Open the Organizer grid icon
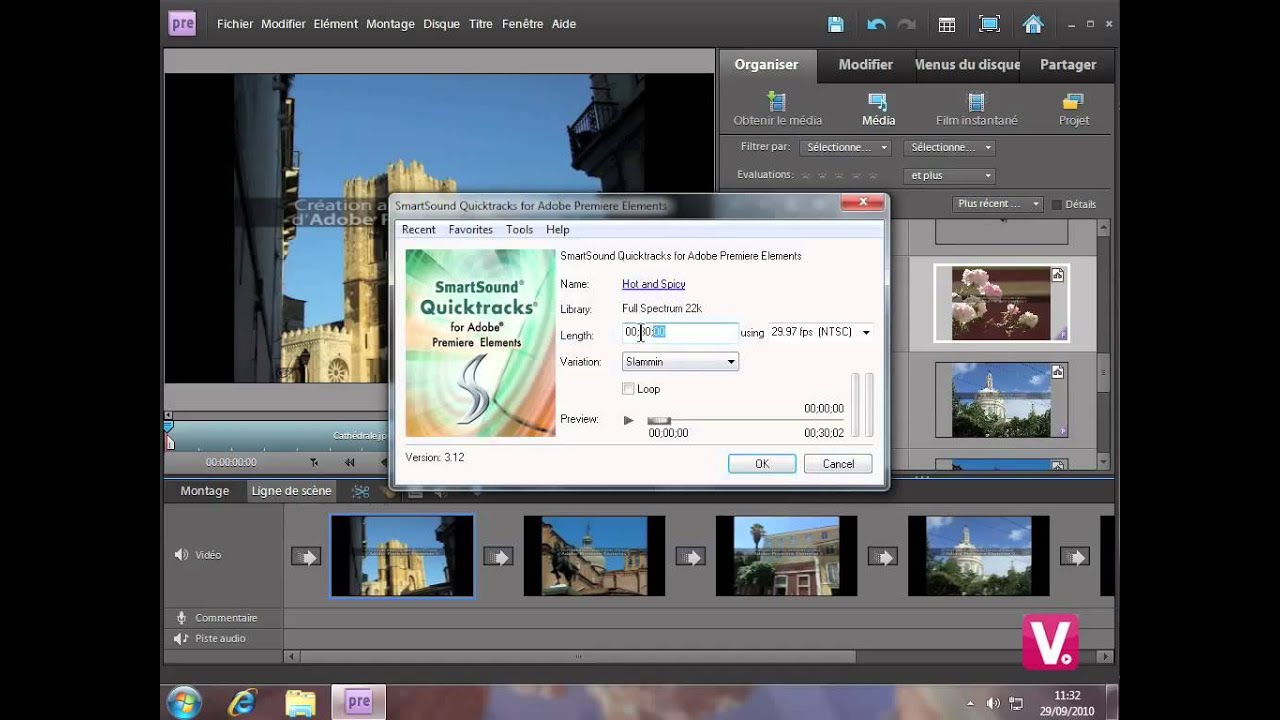 pyautogui.click(x=946, y=25)
